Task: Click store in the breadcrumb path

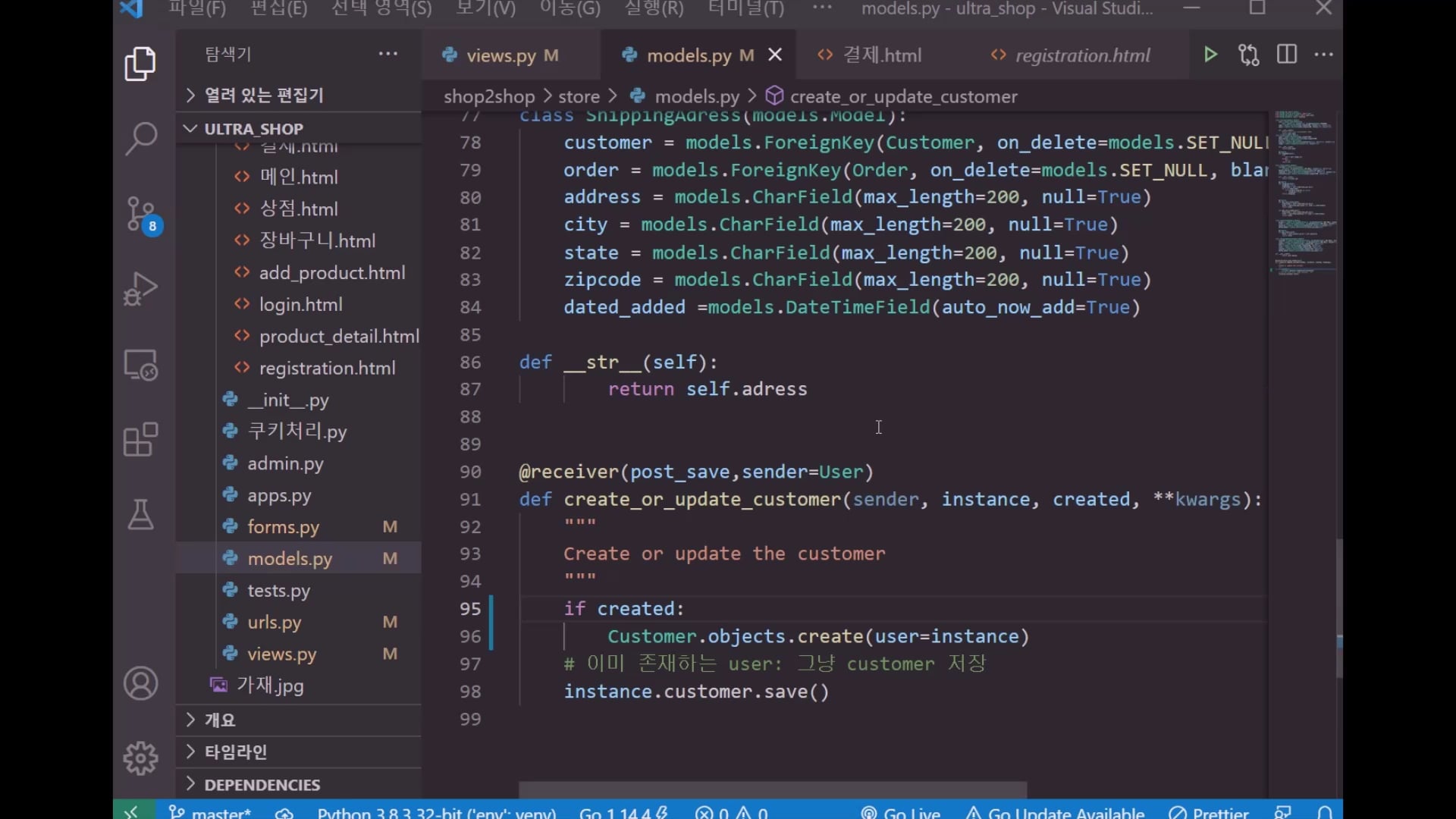Action: (x=579, y=97)
